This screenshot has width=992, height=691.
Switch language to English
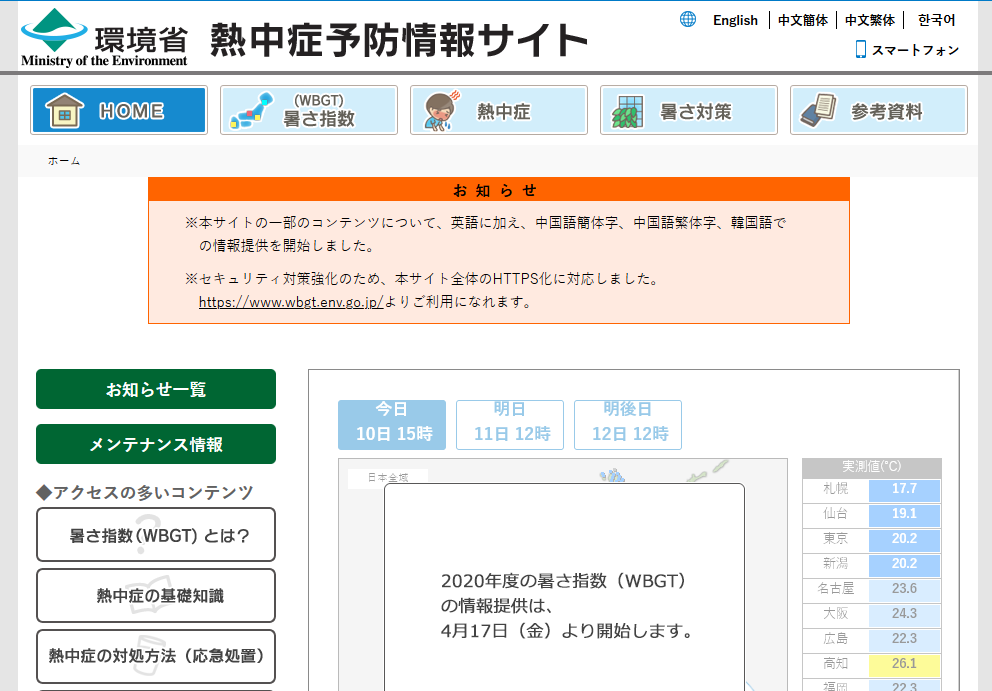(735, 20)
